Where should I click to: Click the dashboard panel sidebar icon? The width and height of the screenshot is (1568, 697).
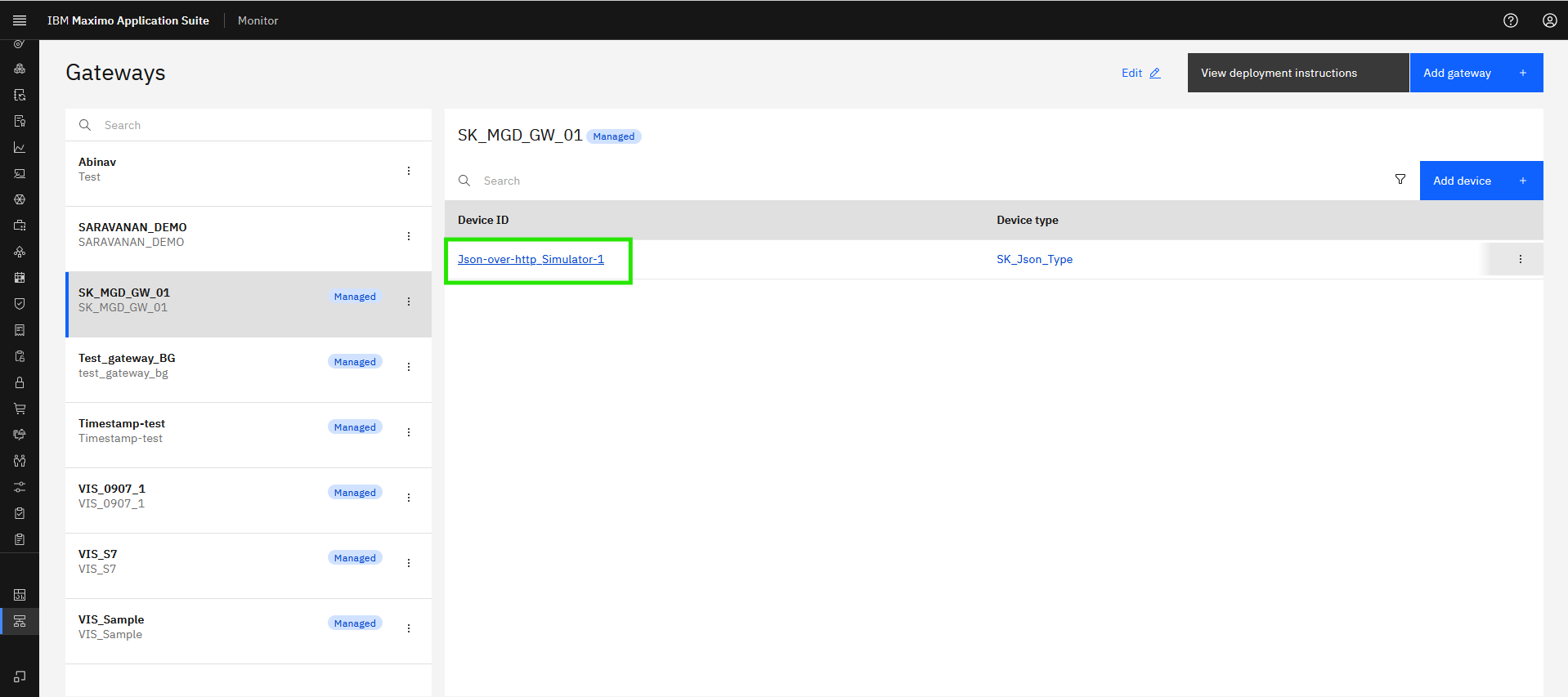pyautogui.click(x=20, y=595)
